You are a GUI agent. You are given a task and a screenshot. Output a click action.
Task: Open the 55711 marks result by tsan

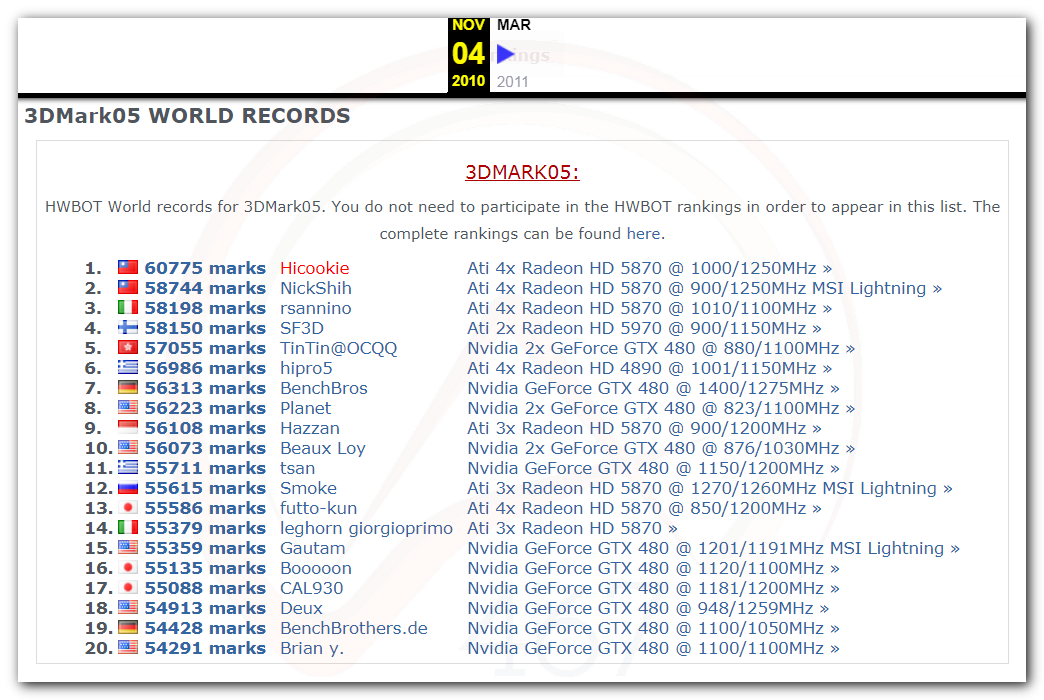coord(205,468)
